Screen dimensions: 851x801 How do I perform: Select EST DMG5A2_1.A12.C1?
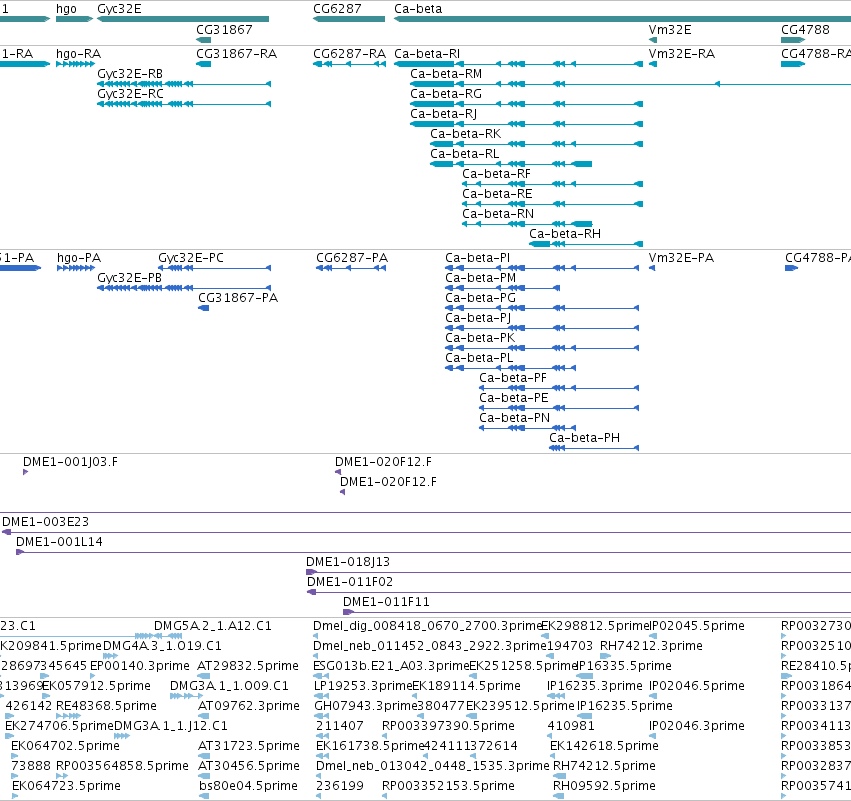pos(213,626)
